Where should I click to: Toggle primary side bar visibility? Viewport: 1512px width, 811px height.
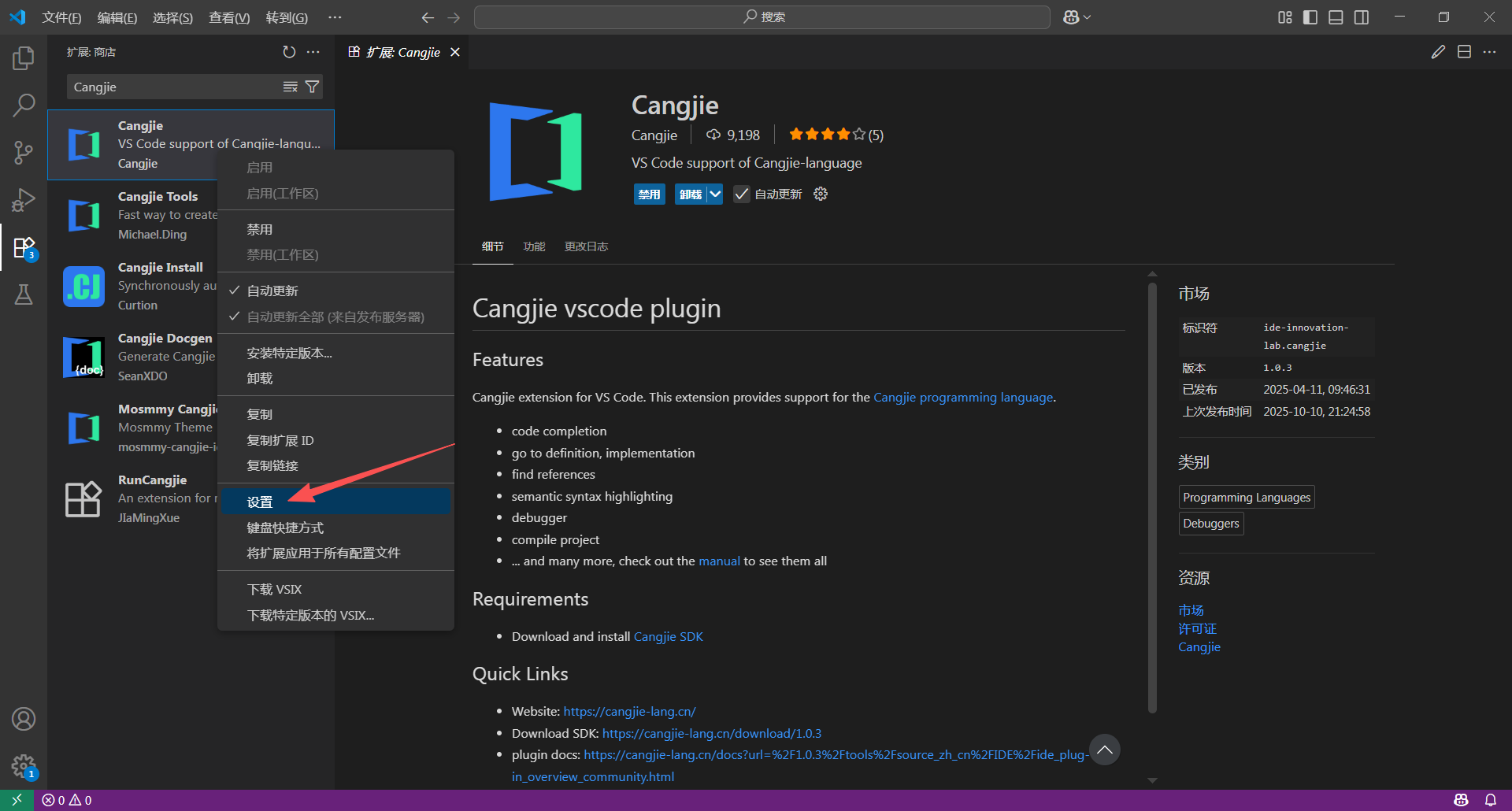tap(1310, 17)
